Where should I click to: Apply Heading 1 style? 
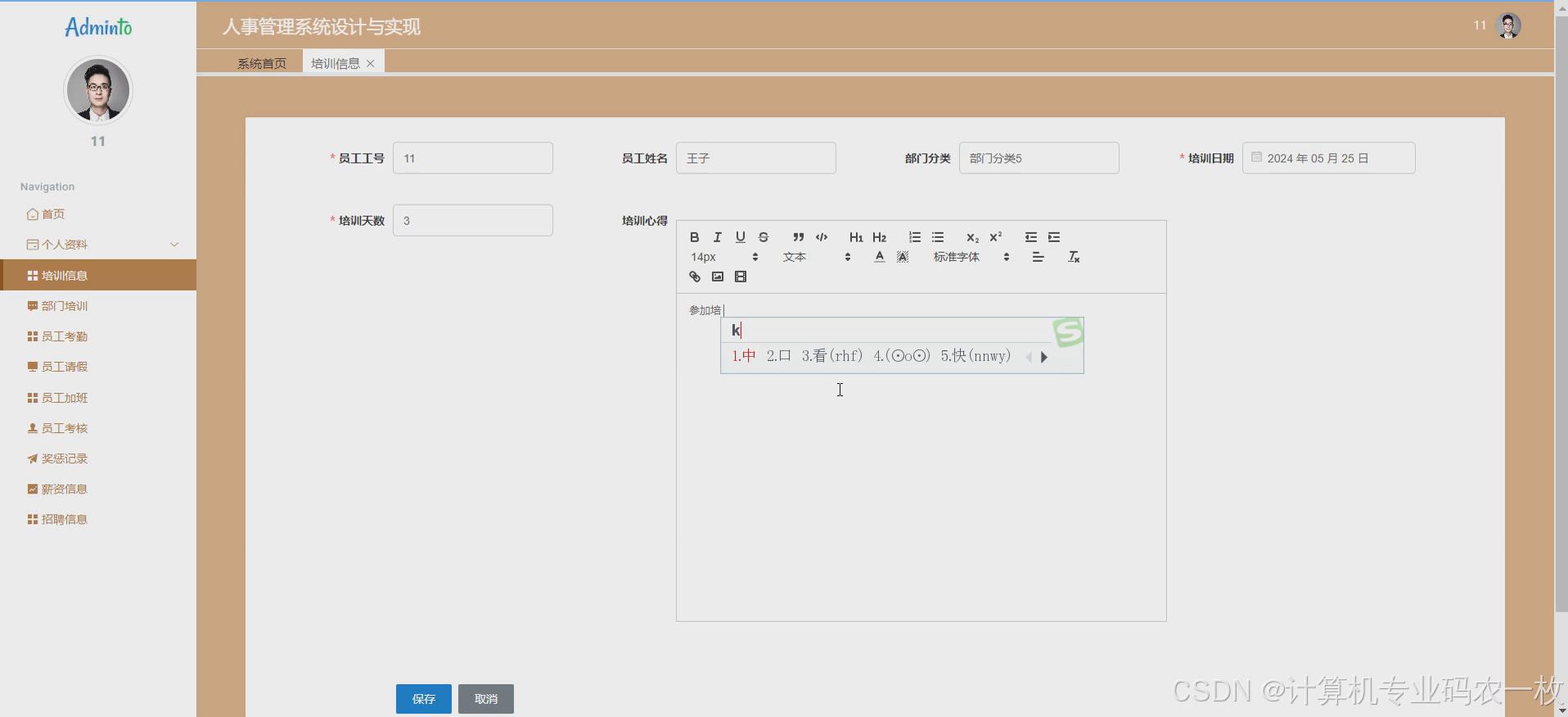point(856,237)
